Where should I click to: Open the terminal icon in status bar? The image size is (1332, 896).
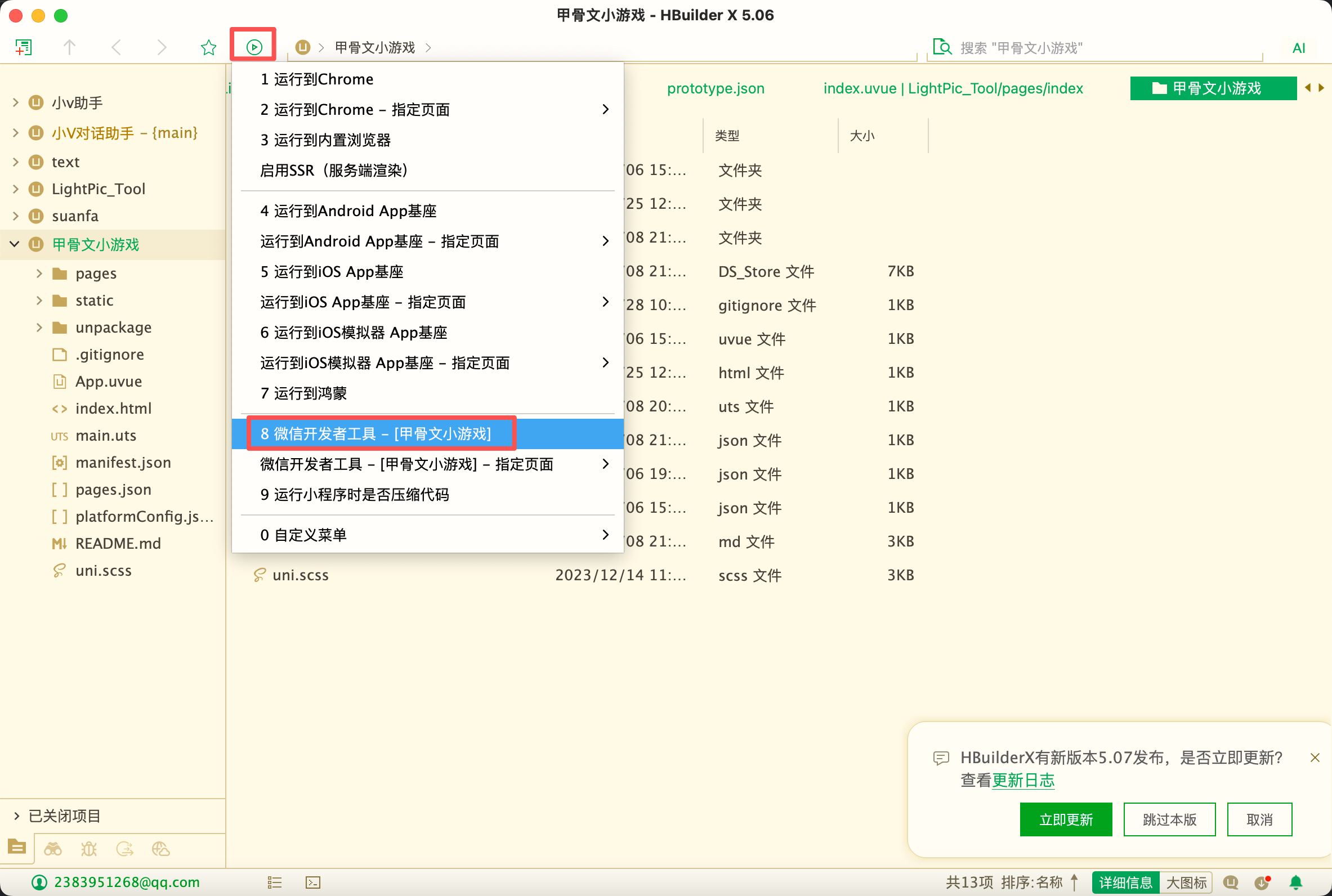point(313,882)
